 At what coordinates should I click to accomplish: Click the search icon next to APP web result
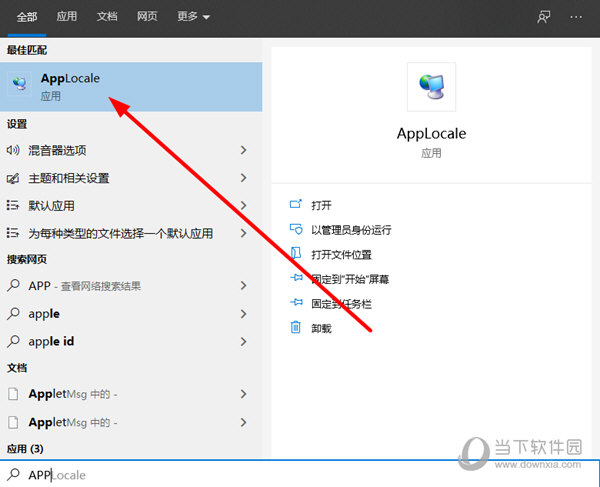[x=13, y=285]
